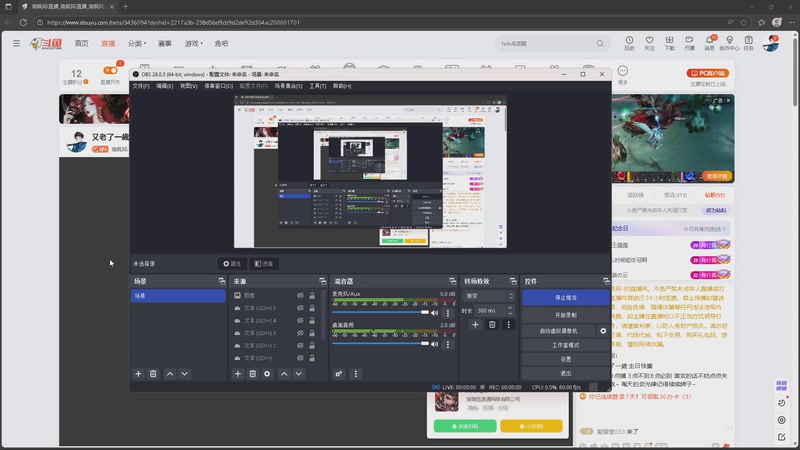Move source down in Sources panel
800x450 pixels.
pyautogui.click(x=299, y=374)
